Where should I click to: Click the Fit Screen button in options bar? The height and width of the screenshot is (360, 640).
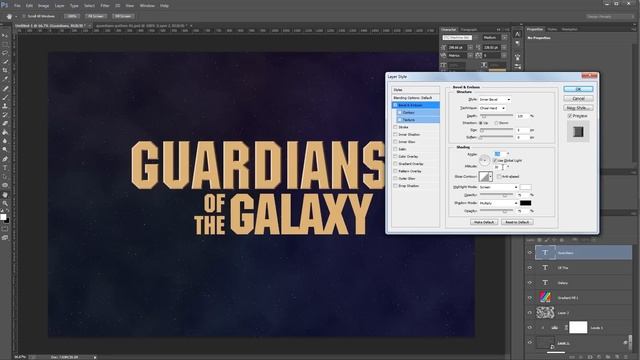pos(96,16)
